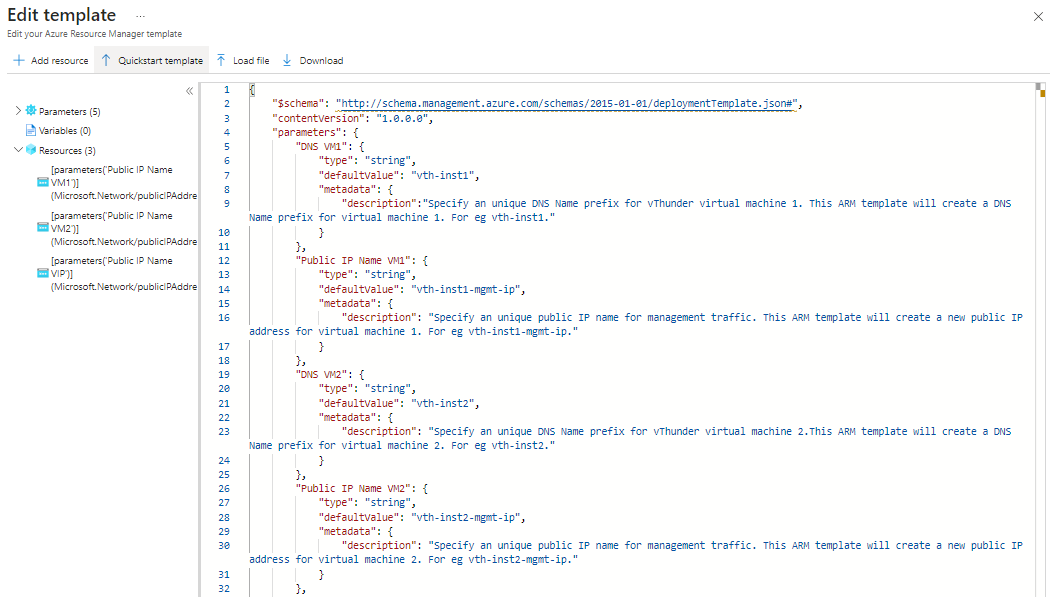
Task: Select the Public IP Name VM1 resource entry
Action: 124,183
